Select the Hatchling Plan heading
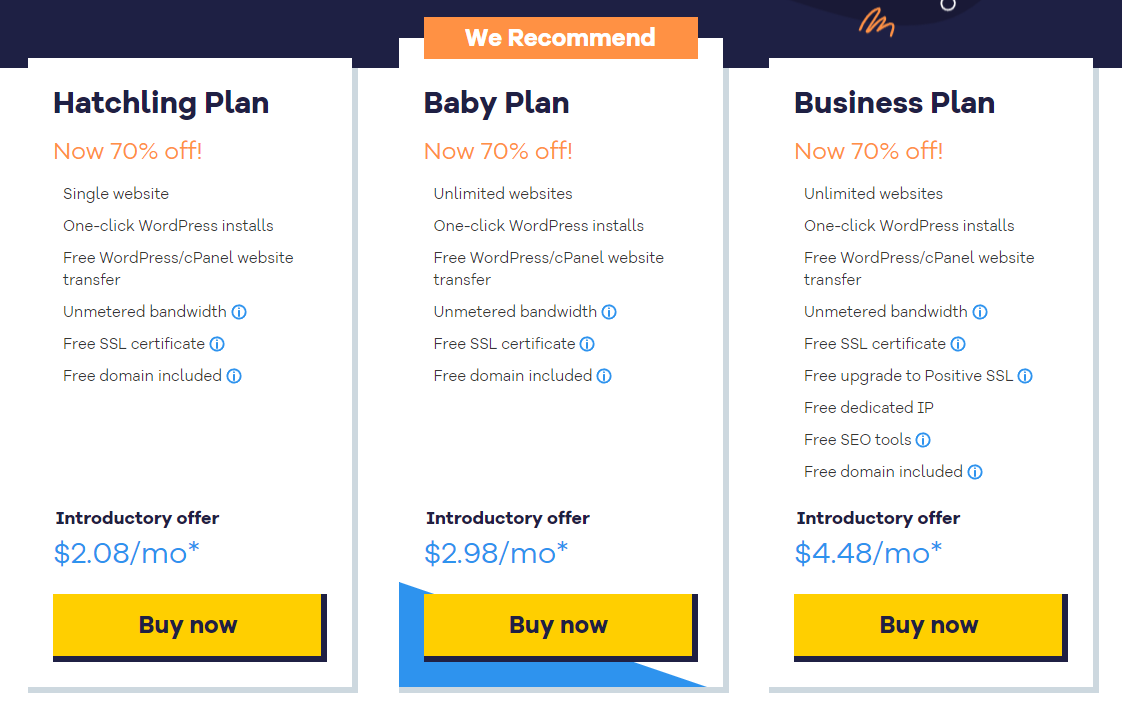Screen dimensions: 1122x716 click(x=161, y=103)
